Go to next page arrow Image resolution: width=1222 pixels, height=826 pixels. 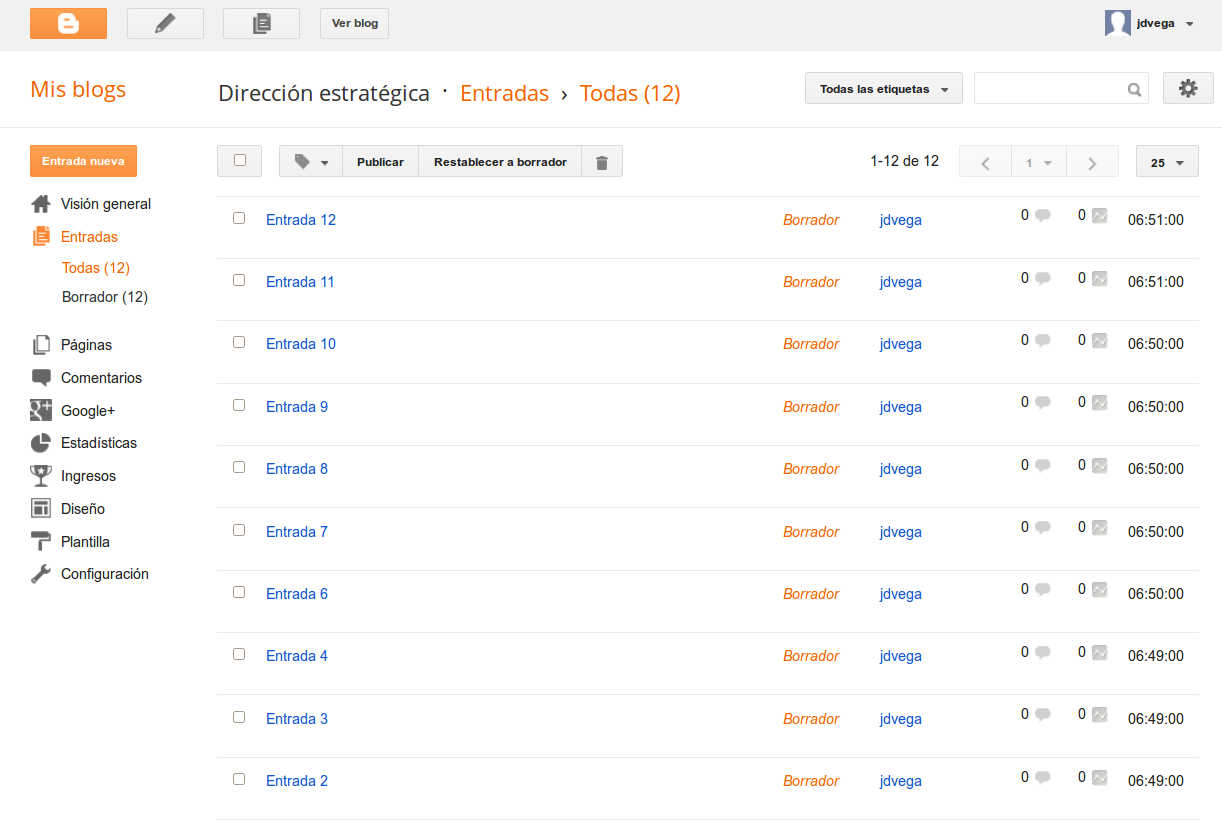pos(1092,162)
